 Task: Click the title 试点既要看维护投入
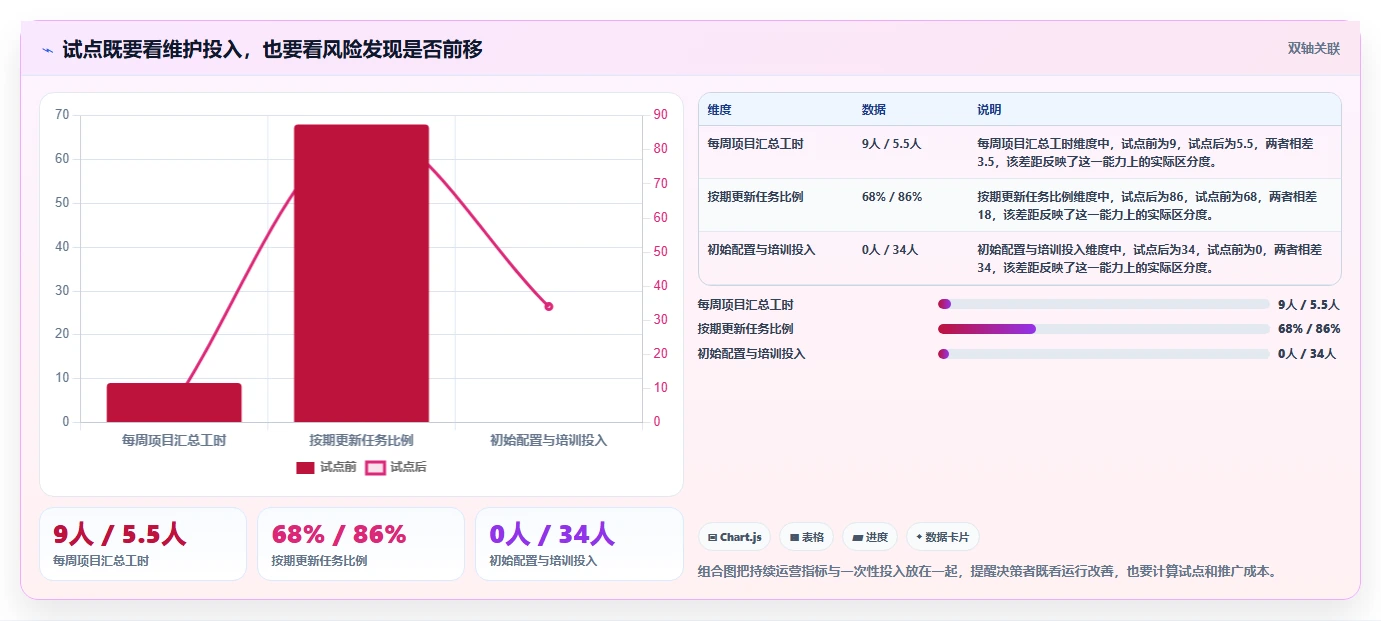(x=272, y=49)
